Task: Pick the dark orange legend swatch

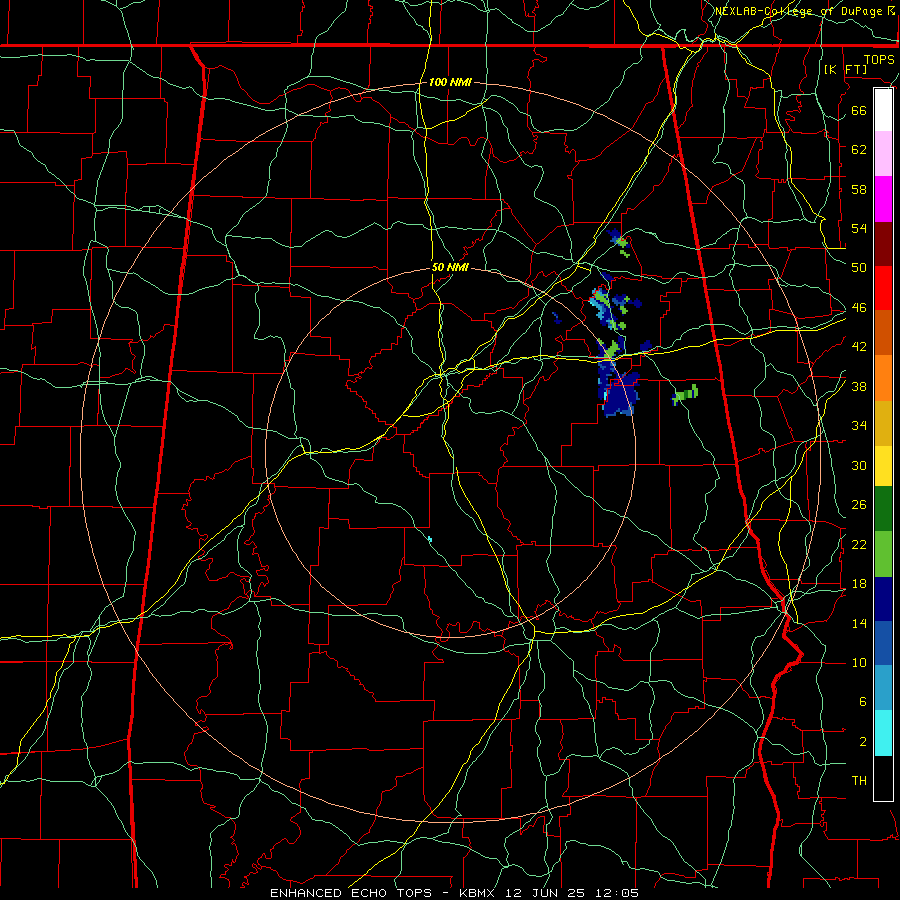Action: 883,332
